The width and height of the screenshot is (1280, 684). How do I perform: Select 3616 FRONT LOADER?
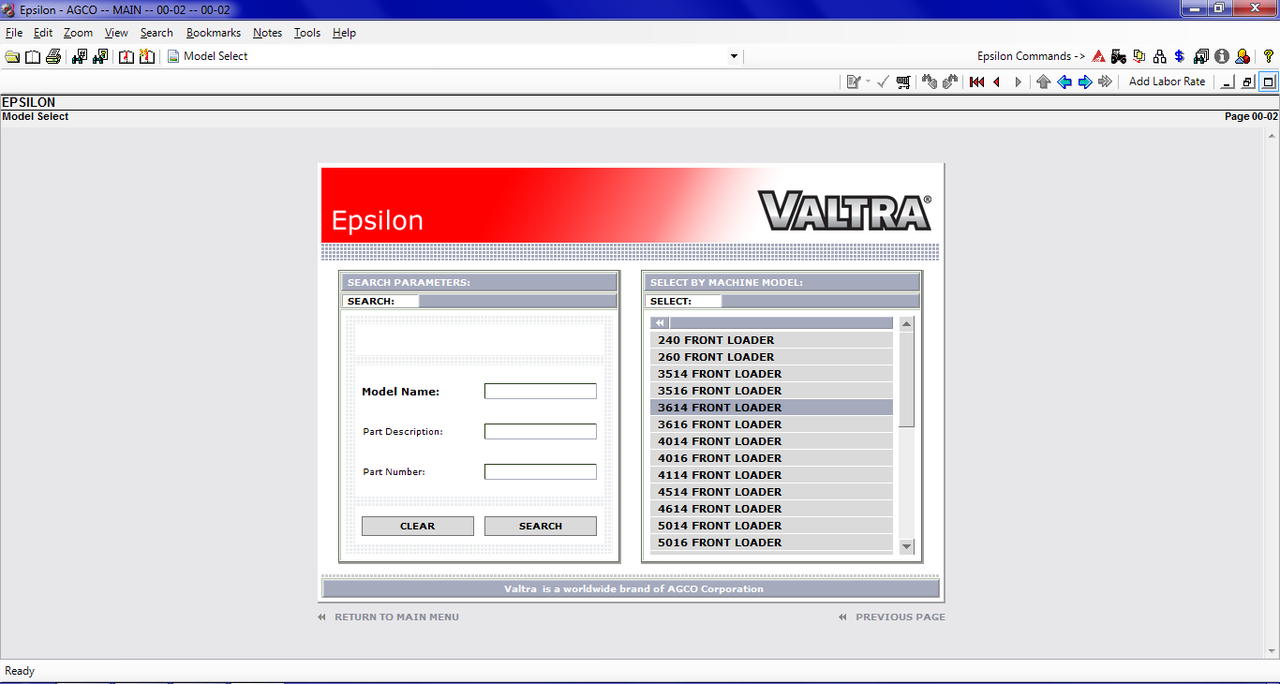tap(771, 424)
